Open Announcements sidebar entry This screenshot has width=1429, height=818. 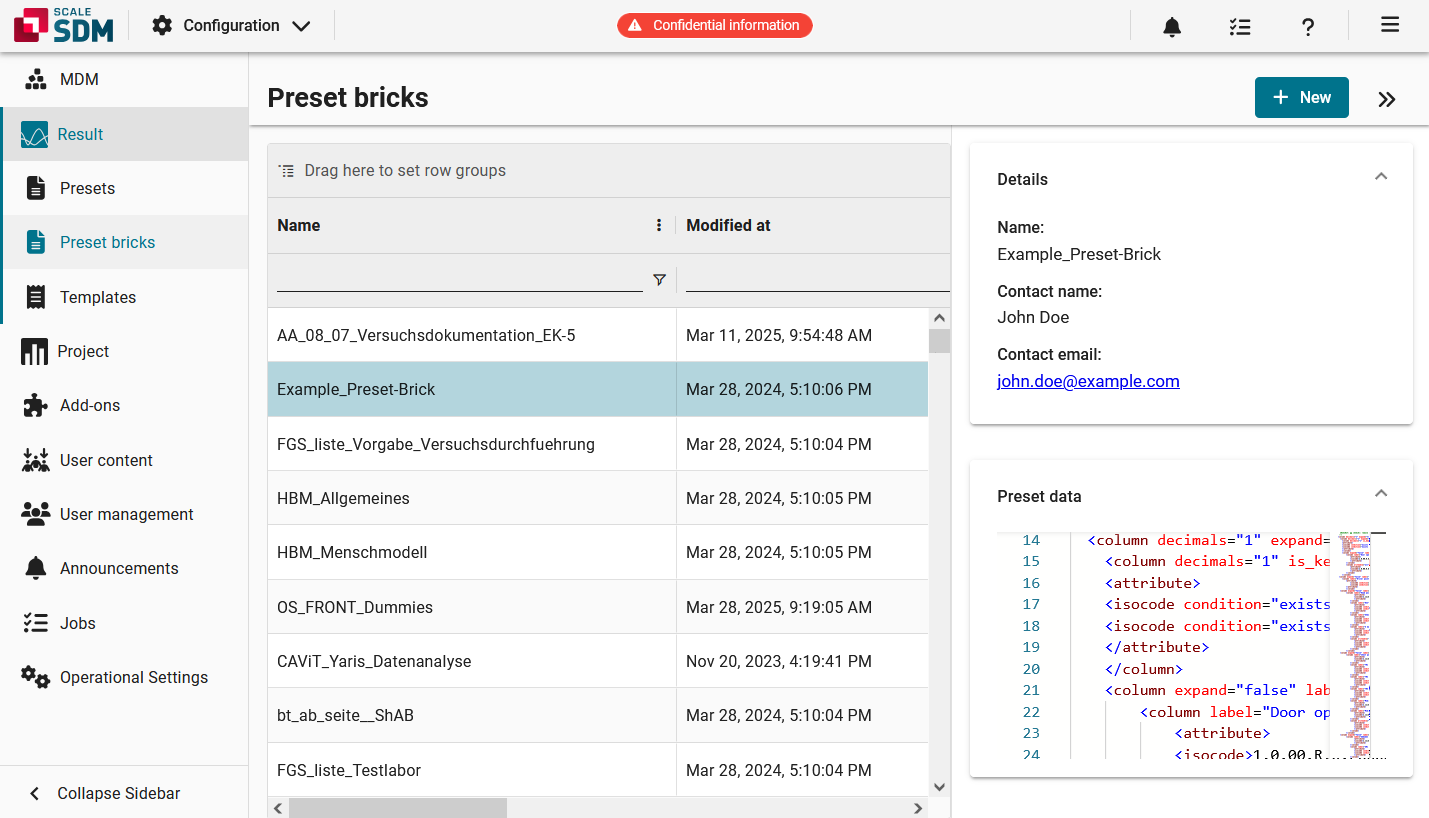click(x=124, y=568)
